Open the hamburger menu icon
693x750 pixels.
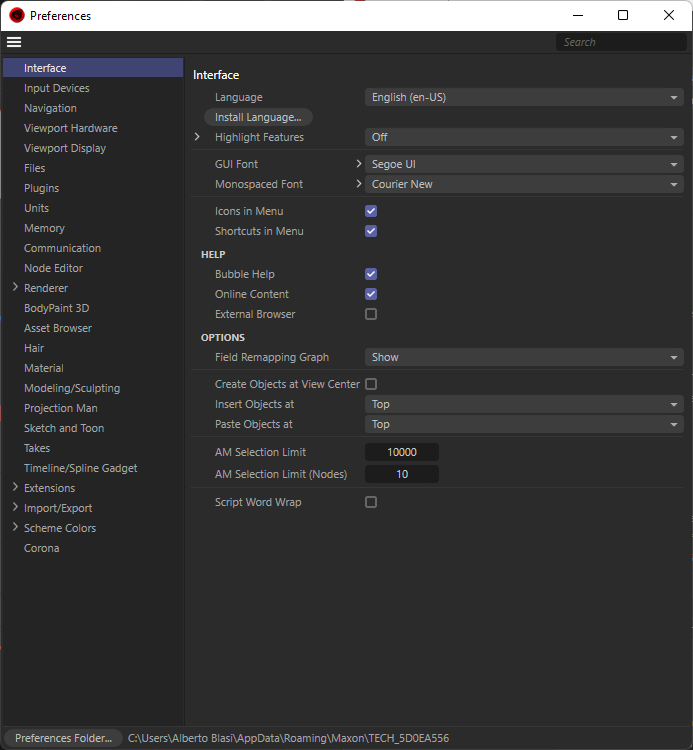pos(14,42)
